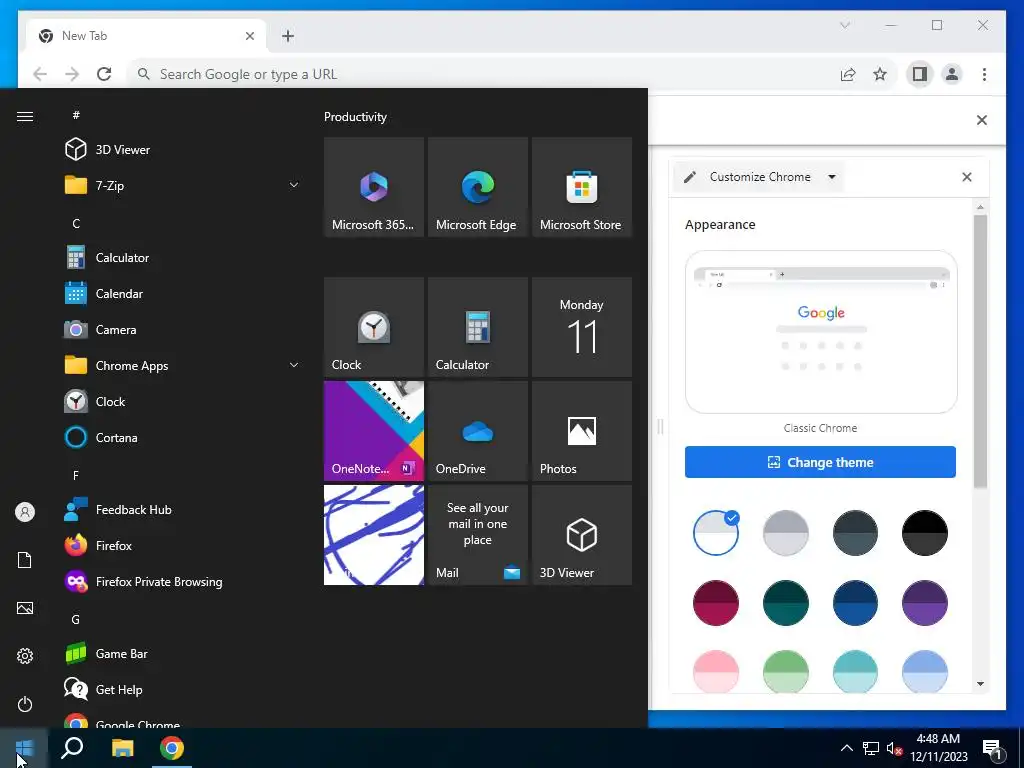Open the OneNote tile

[x=374, y=431]
